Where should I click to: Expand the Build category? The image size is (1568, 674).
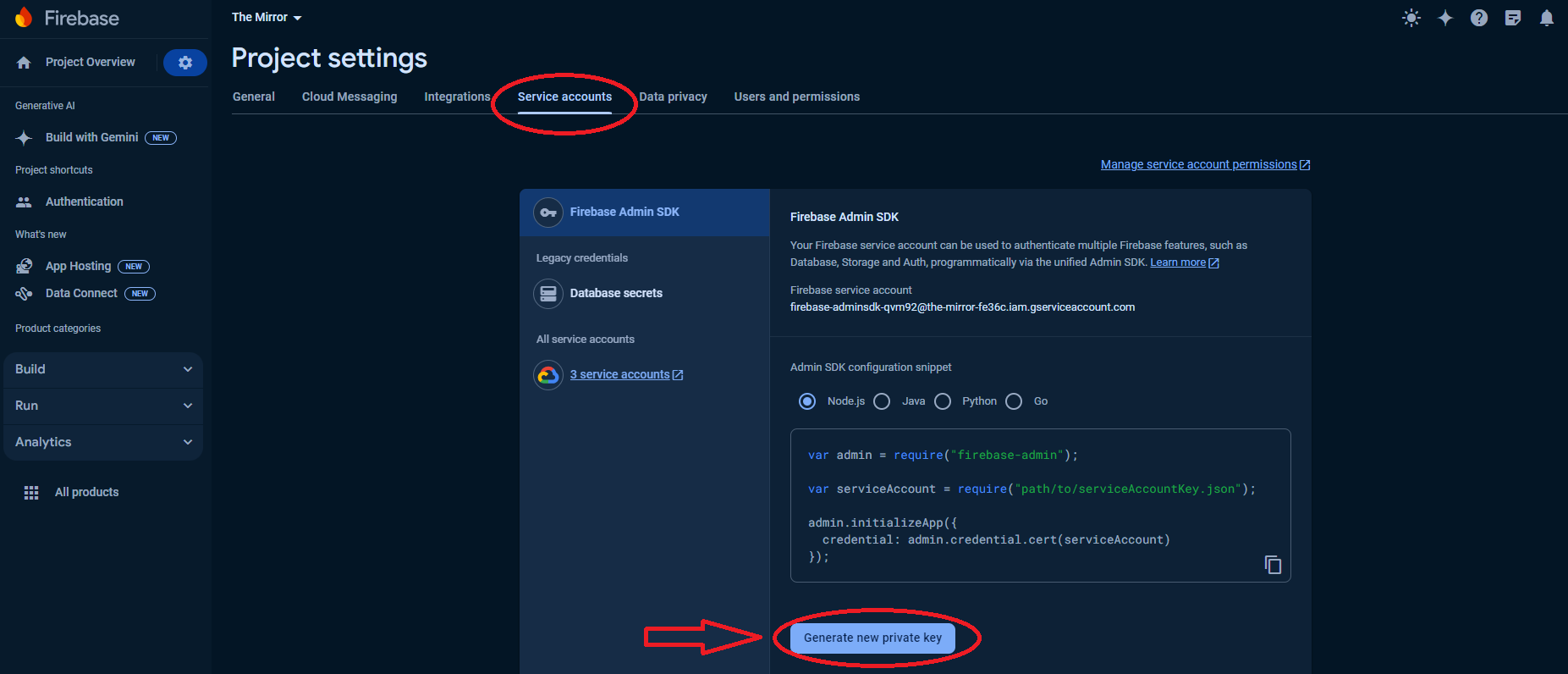[x=103, y=369]
